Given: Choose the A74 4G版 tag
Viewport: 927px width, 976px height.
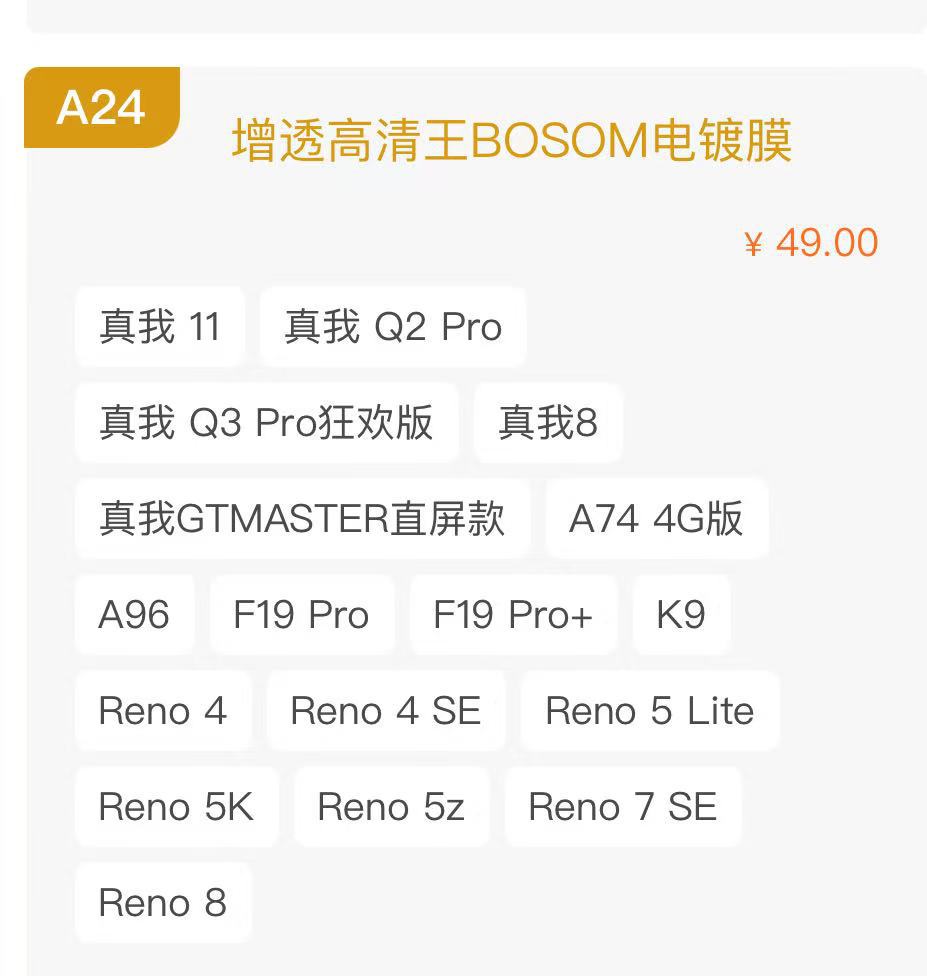Looking at the screenshot, I should click(x=656, y=519).
